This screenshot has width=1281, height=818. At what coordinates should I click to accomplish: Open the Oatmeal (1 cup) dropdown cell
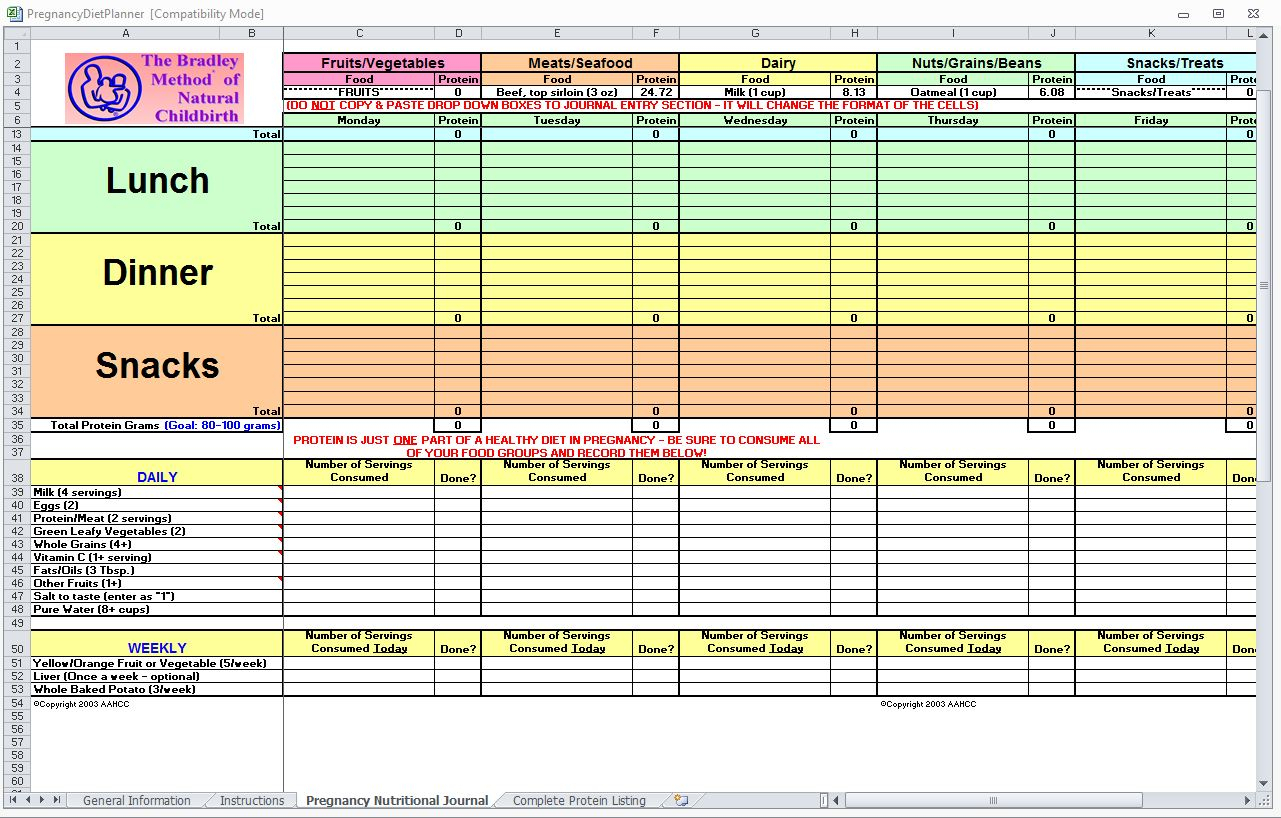(953, 92)
